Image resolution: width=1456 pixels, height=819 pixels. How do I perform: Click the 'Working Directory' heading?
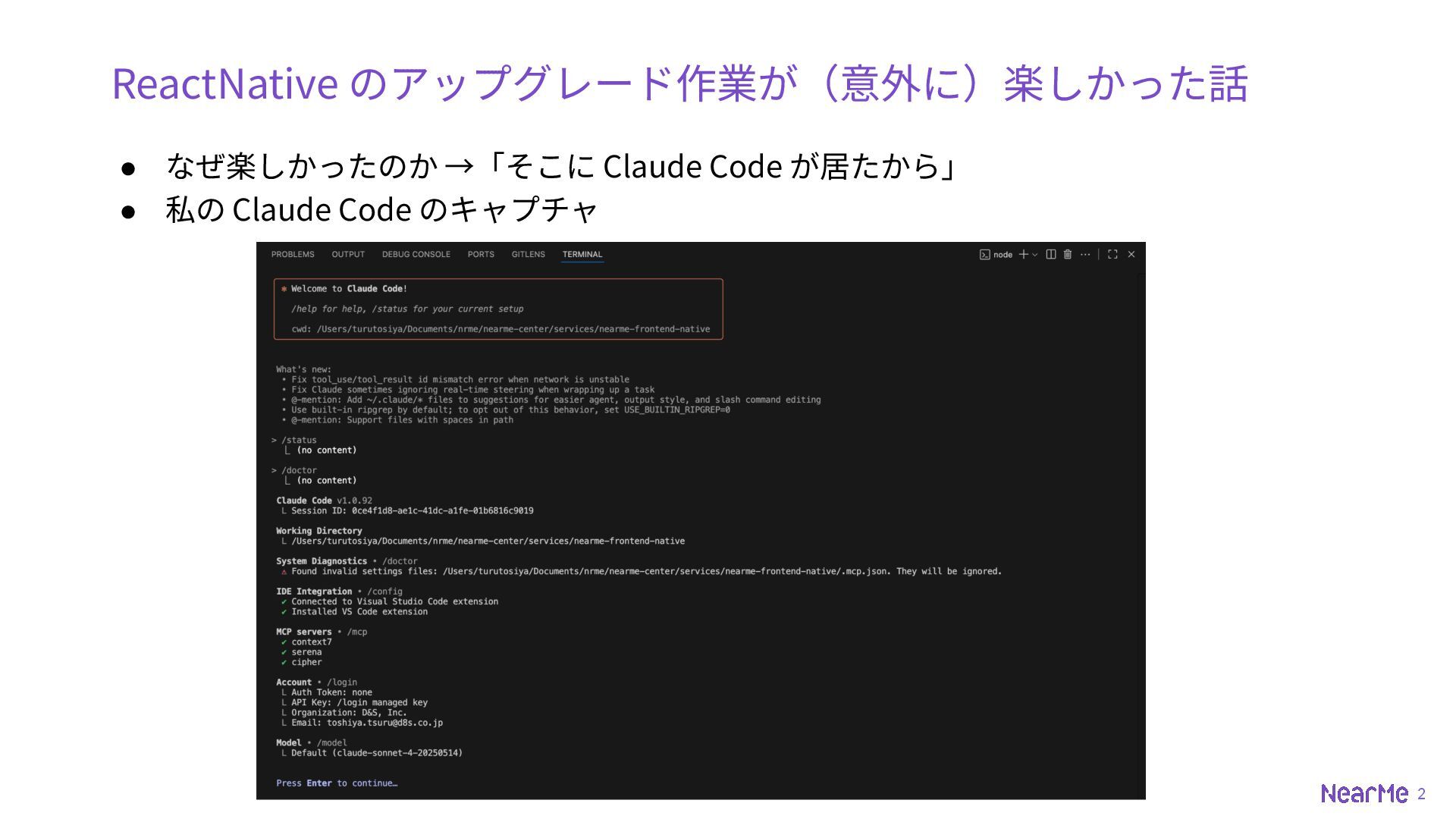[318, 532]
